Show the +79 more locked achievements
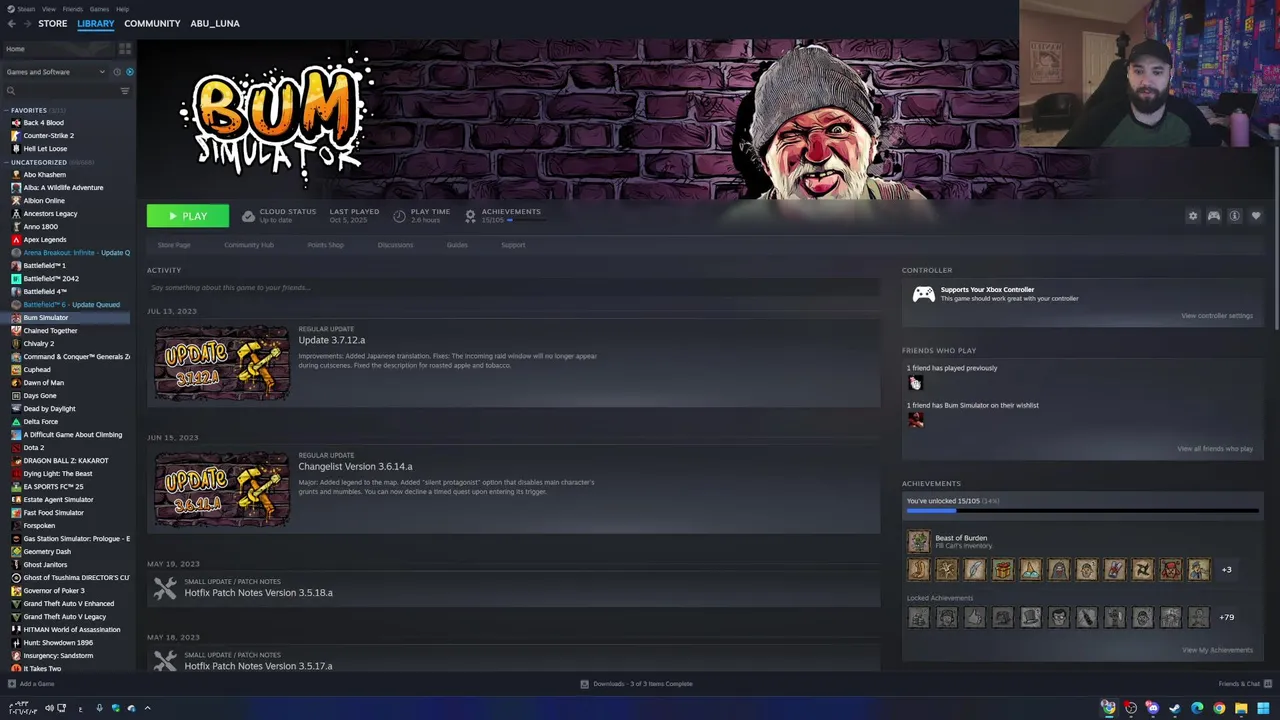The height and width of the screenshot is (720, 1280). [x=1227, y=617]
